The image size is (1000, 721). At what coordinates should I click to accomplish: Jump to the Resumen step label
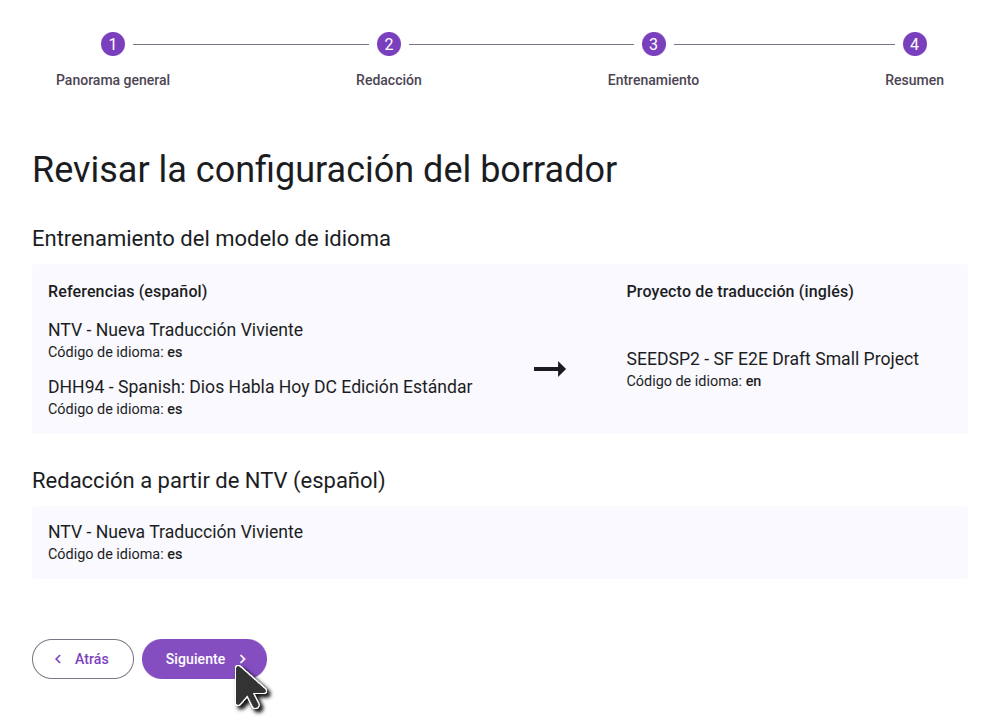click(x=914, y=80)
